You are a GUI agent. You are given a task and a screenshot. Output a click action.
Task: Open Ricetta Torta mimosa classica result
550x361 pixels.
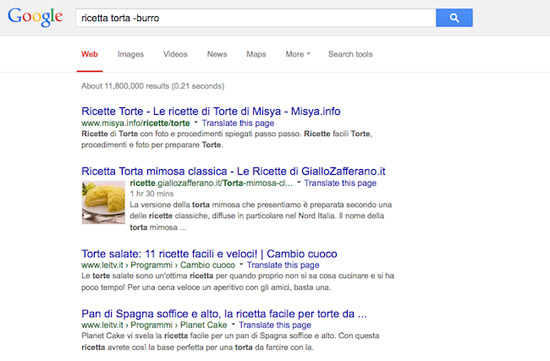click(233, 171)
